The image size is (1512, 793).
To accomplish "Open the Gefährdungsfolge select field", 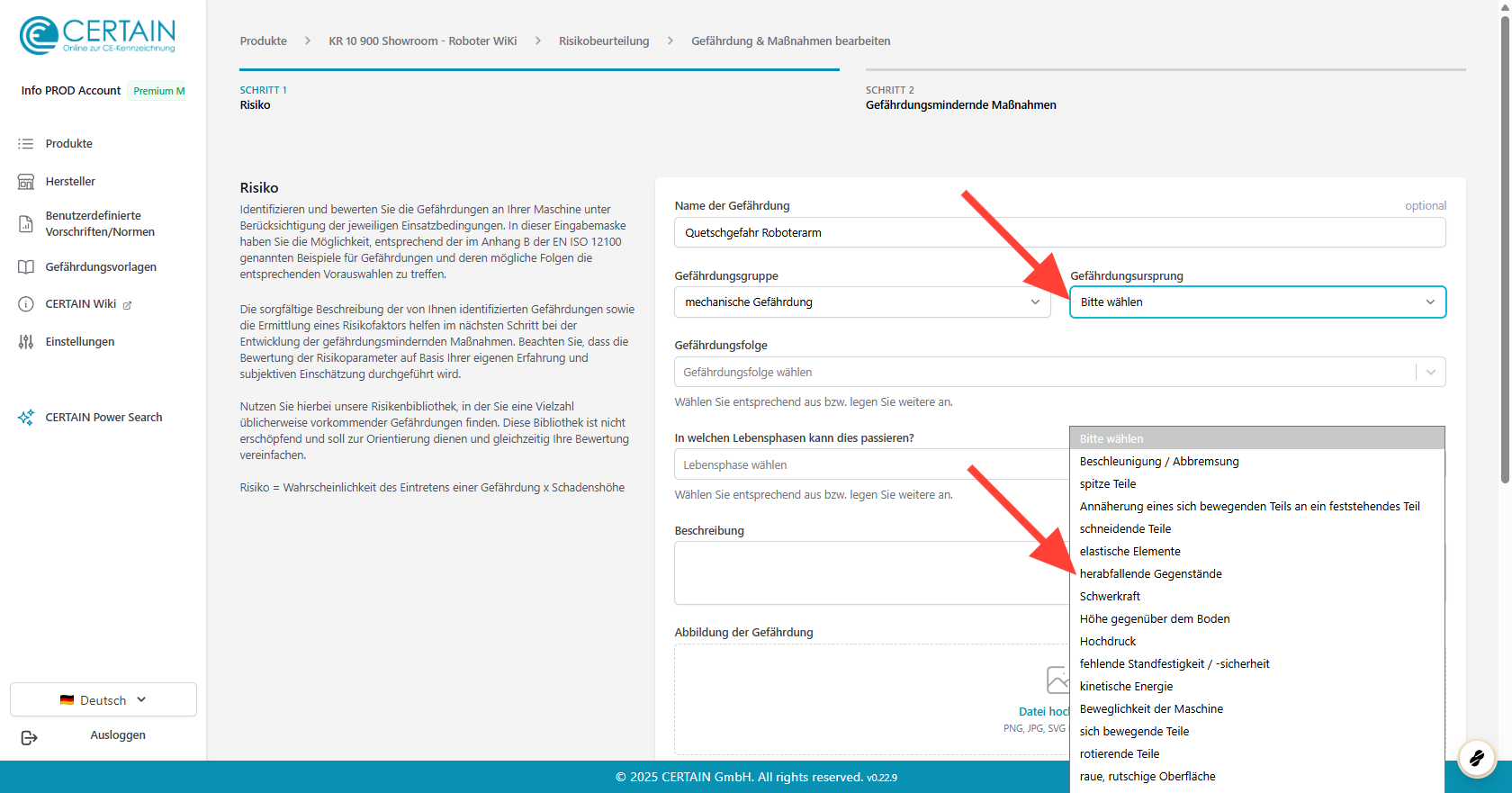I will pyautogui.click(x=1060, y=372).
